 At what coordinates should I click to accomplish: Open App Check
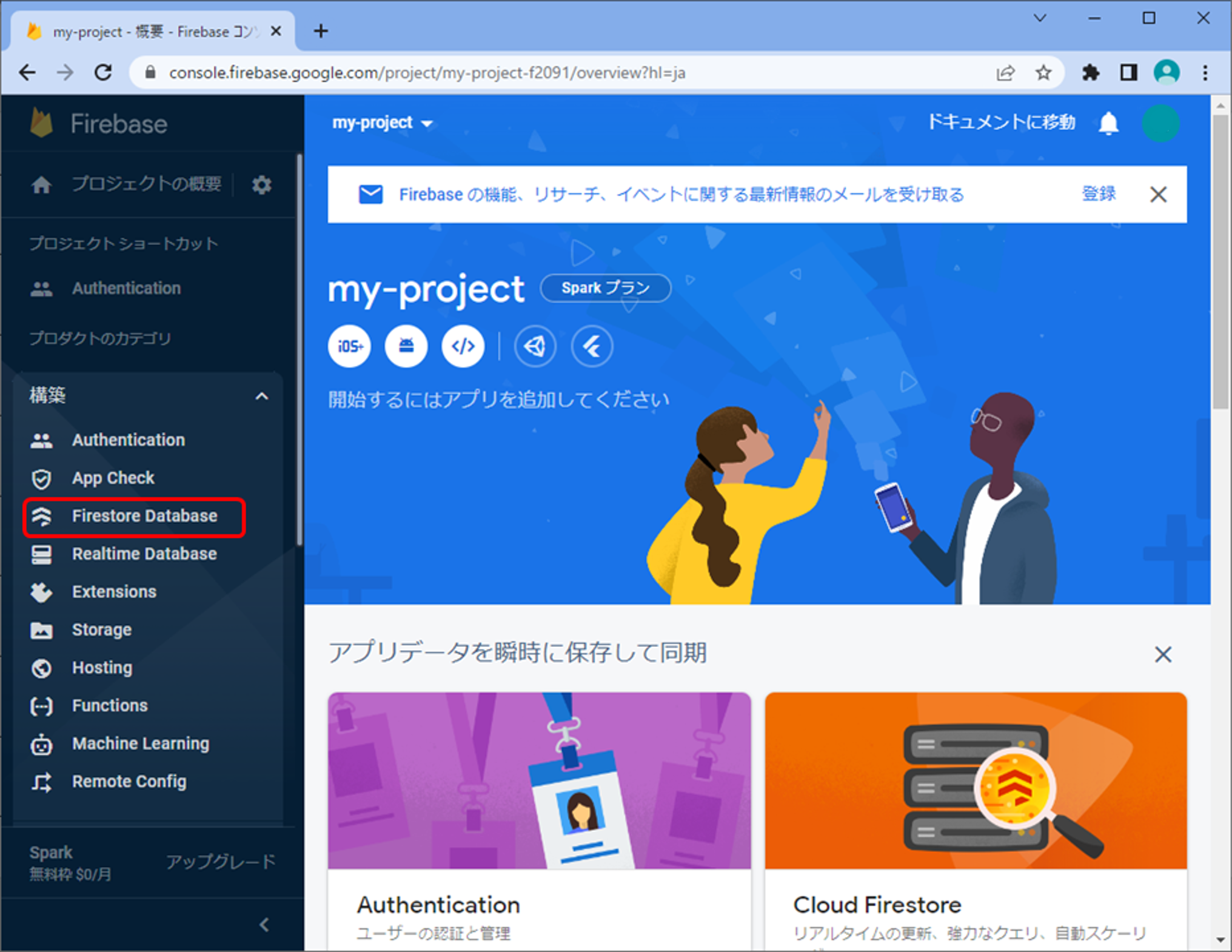[x=93, y=478]
